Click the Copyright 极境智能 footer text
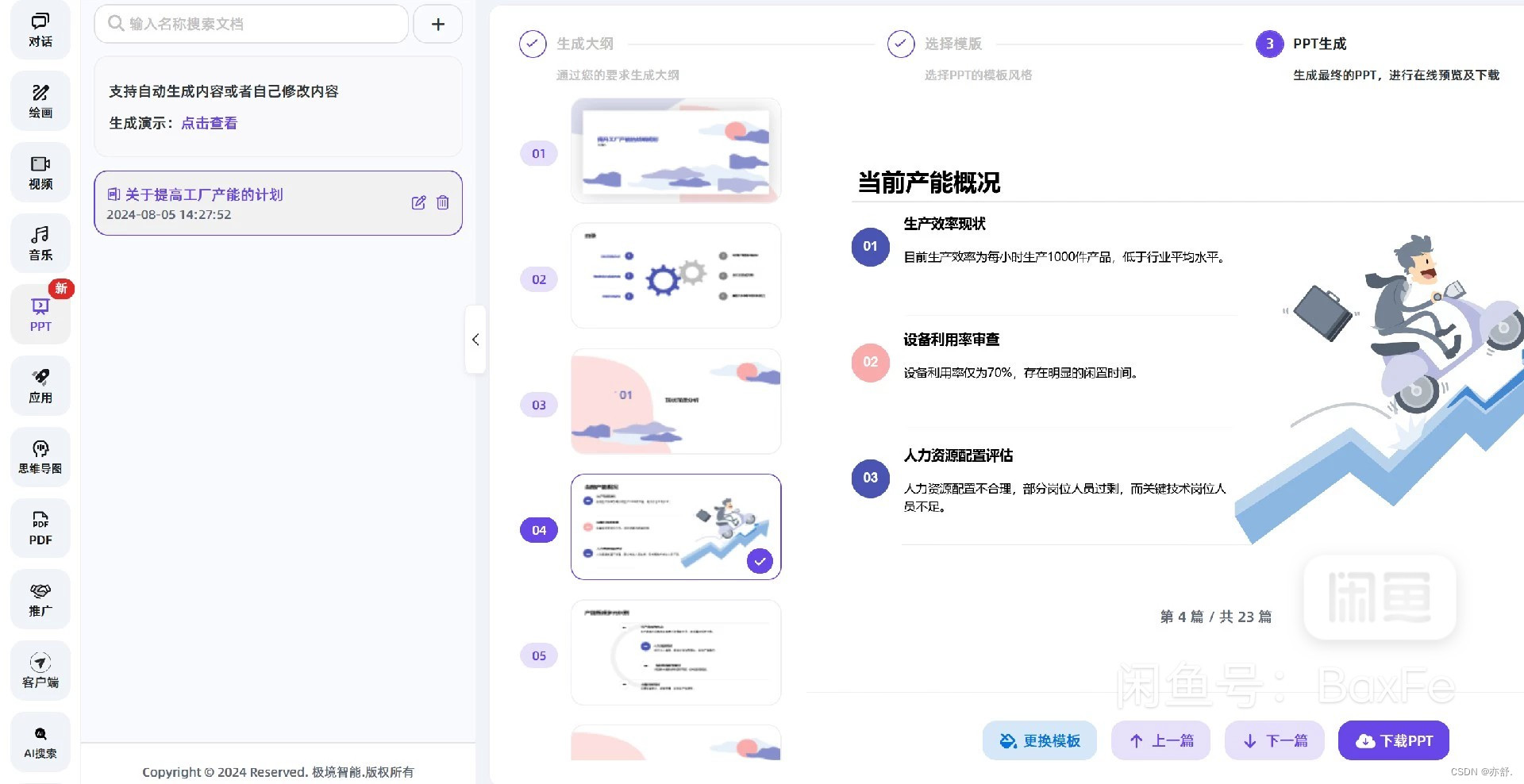 (x=278, y=772)
